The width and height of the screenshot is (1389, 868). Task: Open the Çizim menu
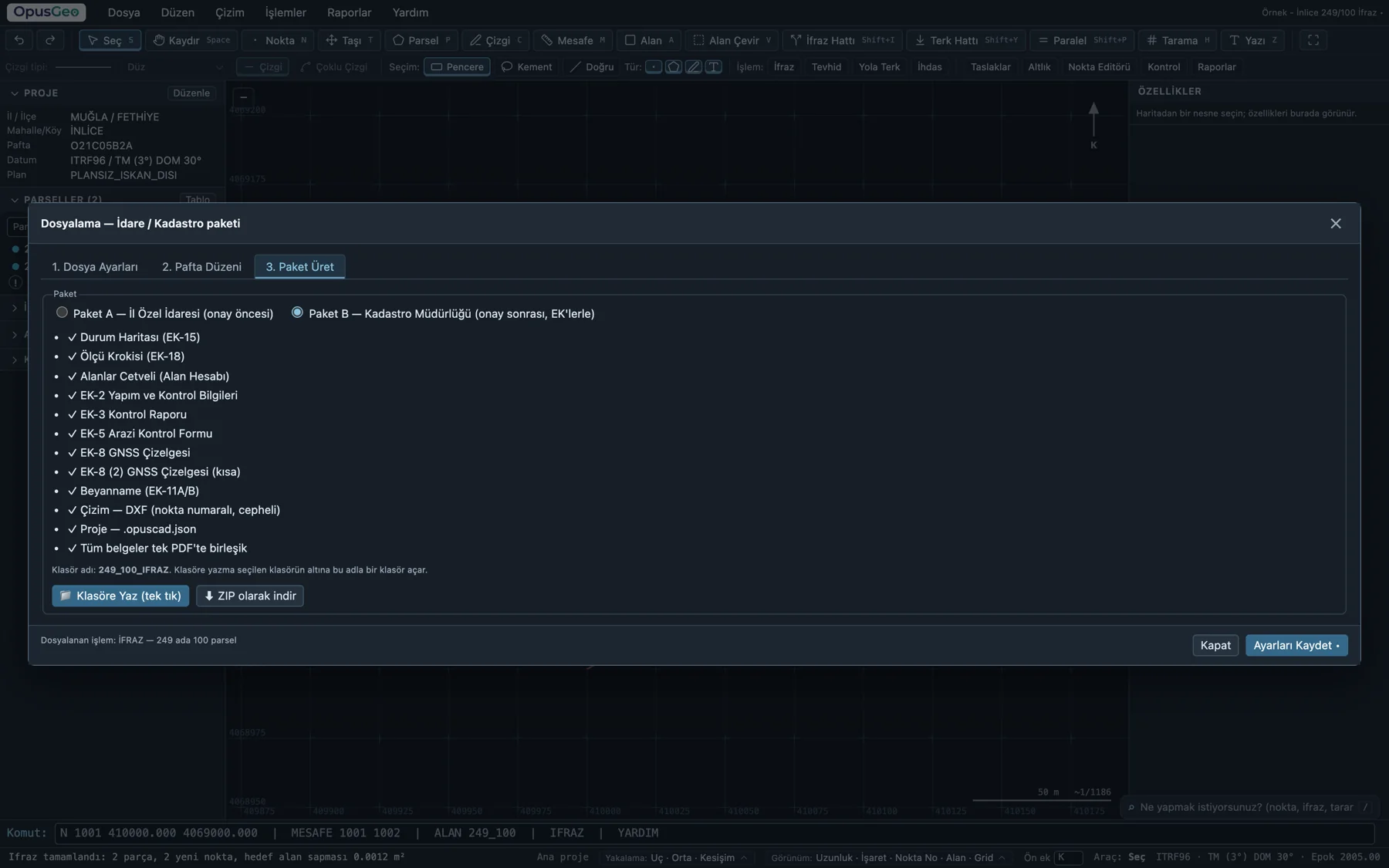[x=230, y=12]
